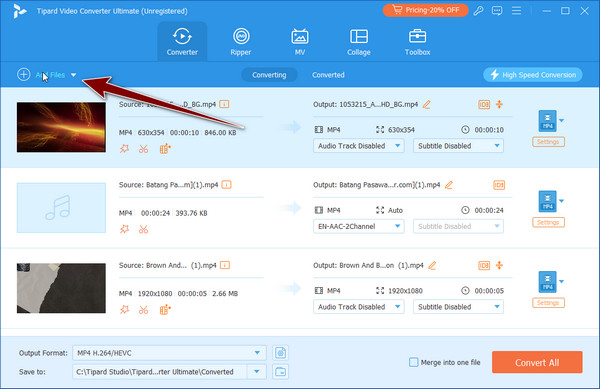Open the Save to path dropdown
The height and width of the screenshot is (389, 600).
(256, 371)
